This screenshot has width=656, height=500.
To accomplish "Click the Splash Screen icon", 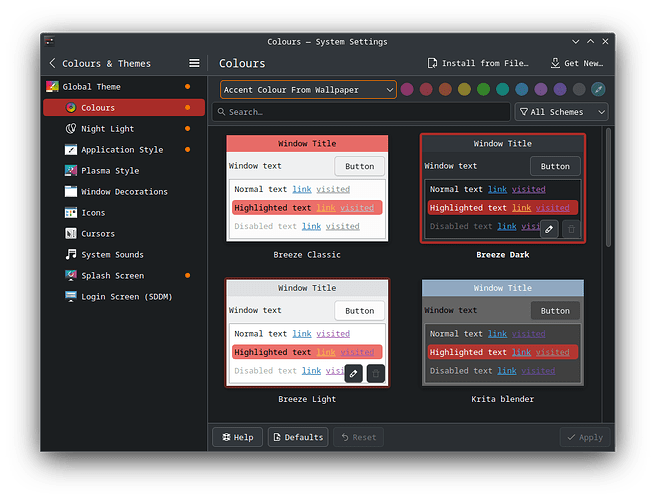I will [x=71, y=275].
